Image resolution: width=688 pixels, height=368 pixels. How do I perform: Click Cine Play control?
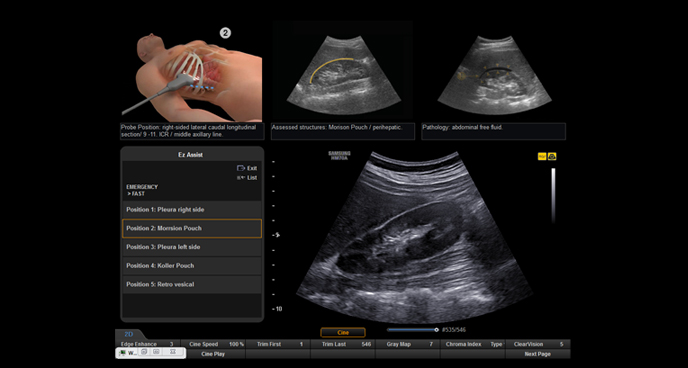coord(213,354)
